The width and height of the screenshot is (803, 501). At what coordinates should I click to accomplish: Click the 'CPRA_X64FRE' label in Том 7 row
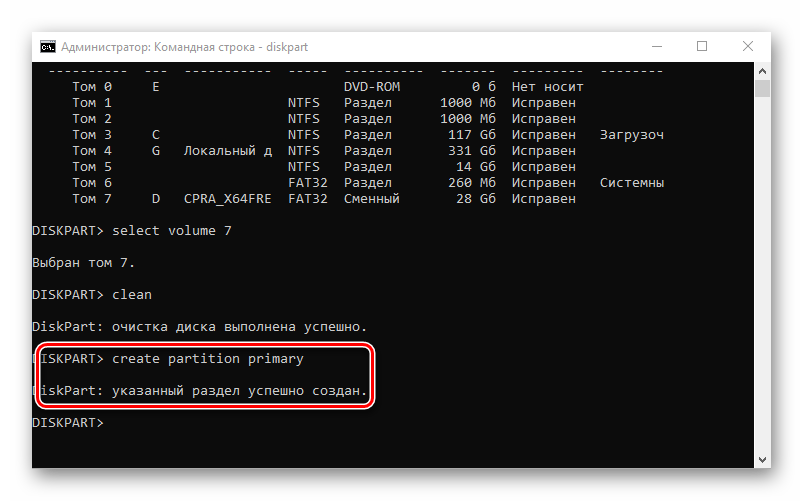228,199
